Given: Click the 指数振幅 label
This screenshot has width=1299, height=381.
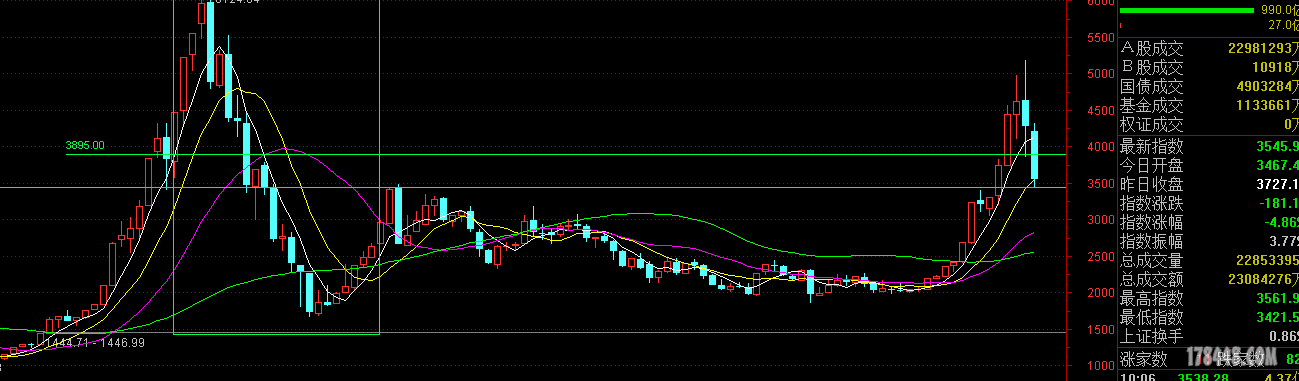Looking at the screenshot, I should tap(1151, 241).
